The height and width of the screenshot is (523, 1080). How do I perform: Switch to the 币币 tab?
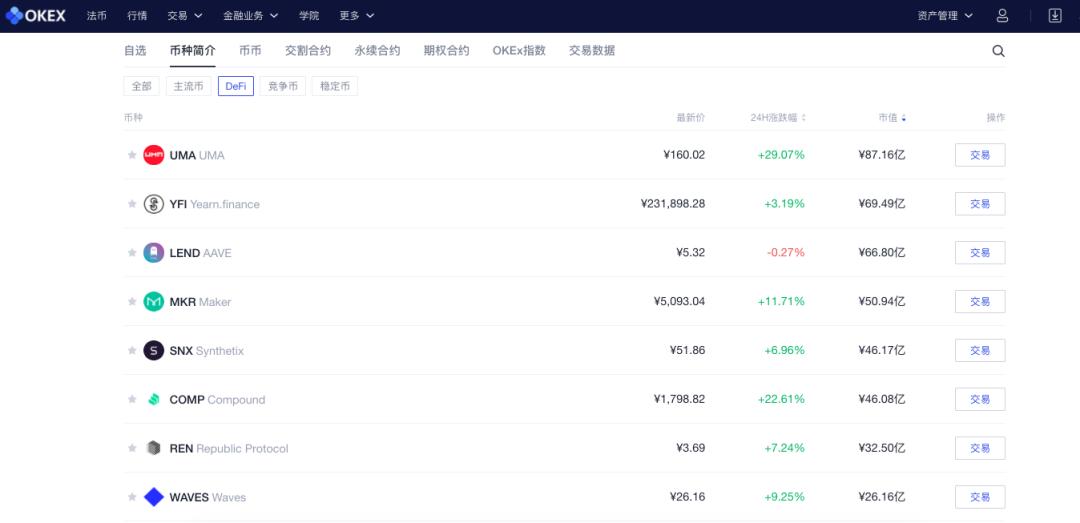point(250,50)
